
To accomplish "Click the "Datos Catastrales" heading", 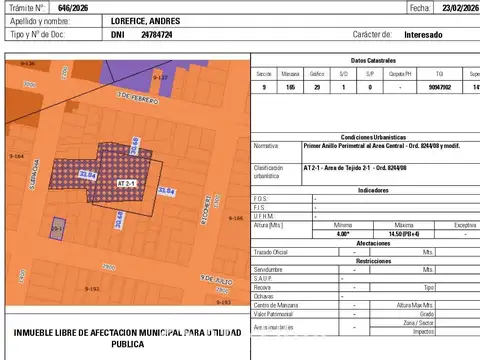I will coord(373,60).
